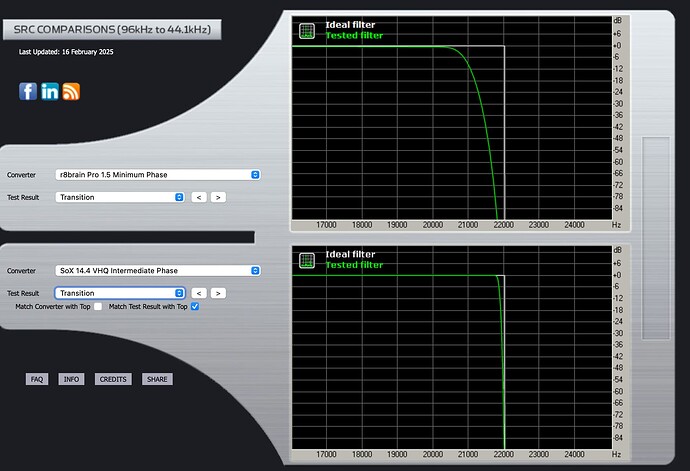Open the Facebook social icon

(28, 92)
